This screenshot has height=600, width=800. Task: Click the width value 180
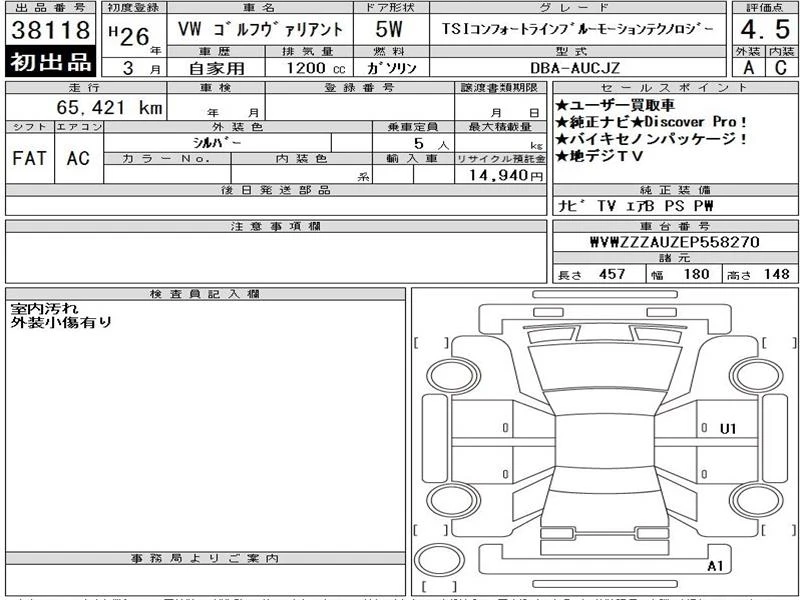[x=696, y=274]
